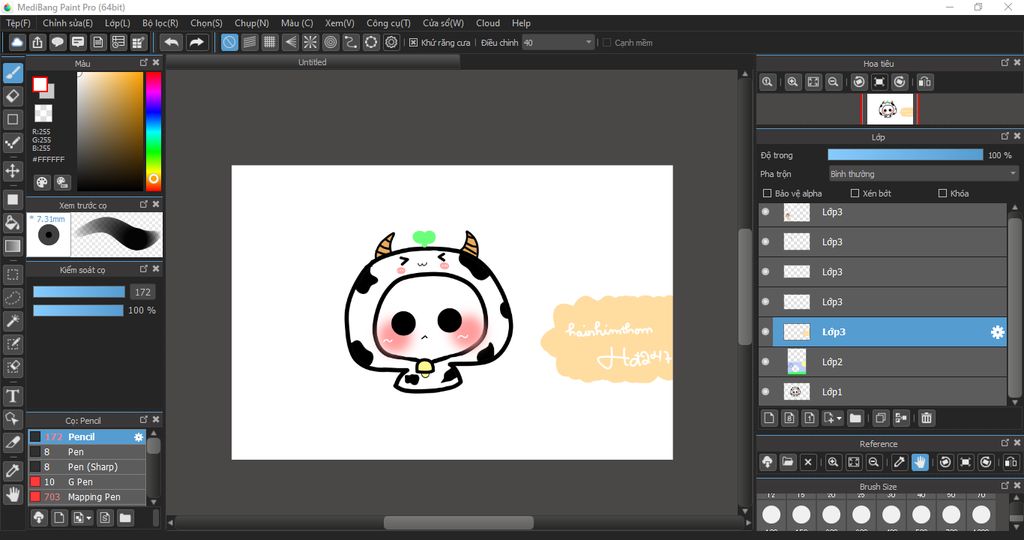Screen dimensions: 1024x540
Task: Enable Bảo vệ alpha checkbox
Action: pos(767,193)
